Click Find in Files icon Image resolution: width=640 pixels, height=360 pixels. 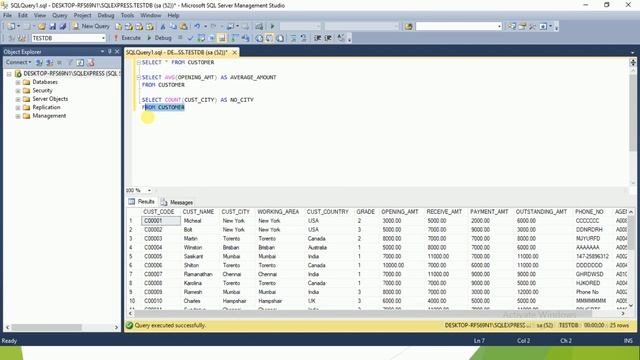pyautogui.click(x=408, y=26)
